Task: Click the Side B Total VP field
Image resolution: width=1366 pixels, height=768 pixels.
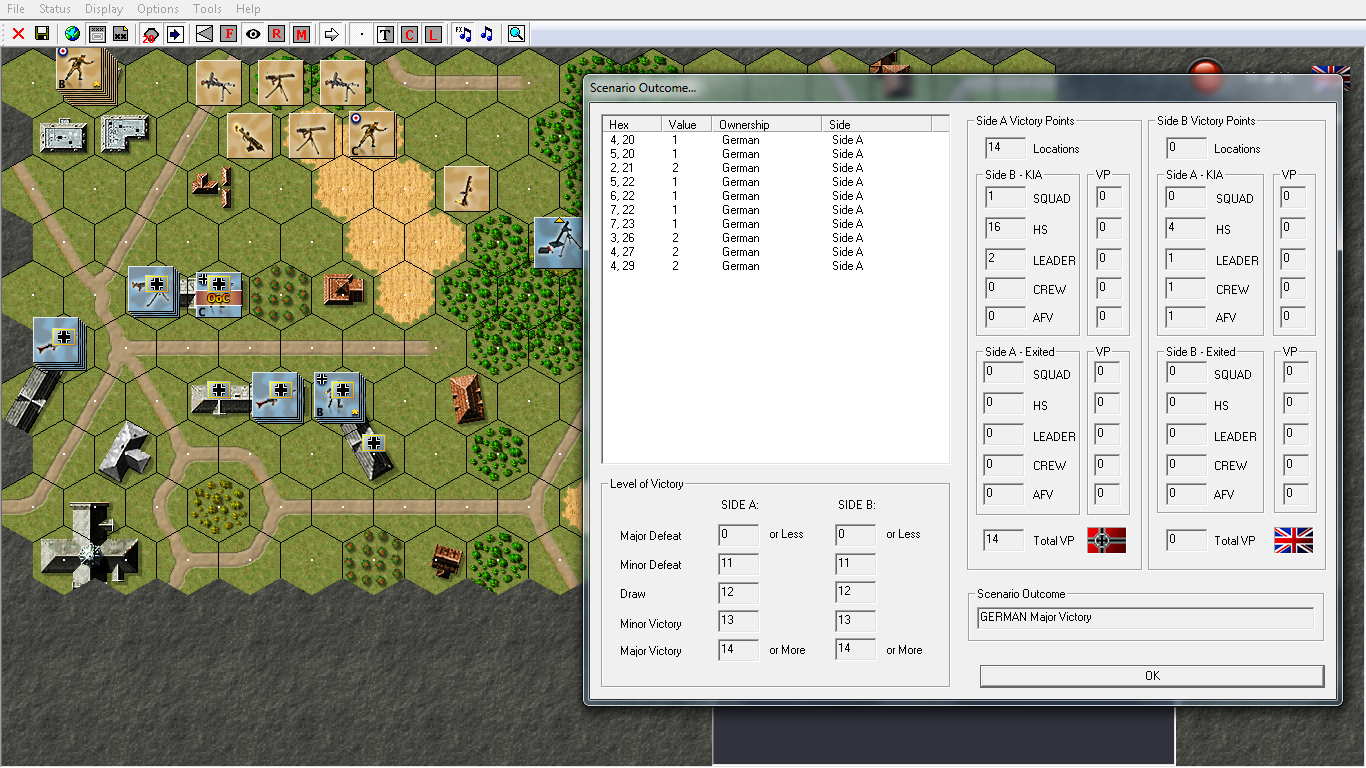Action: (1186, 540)
